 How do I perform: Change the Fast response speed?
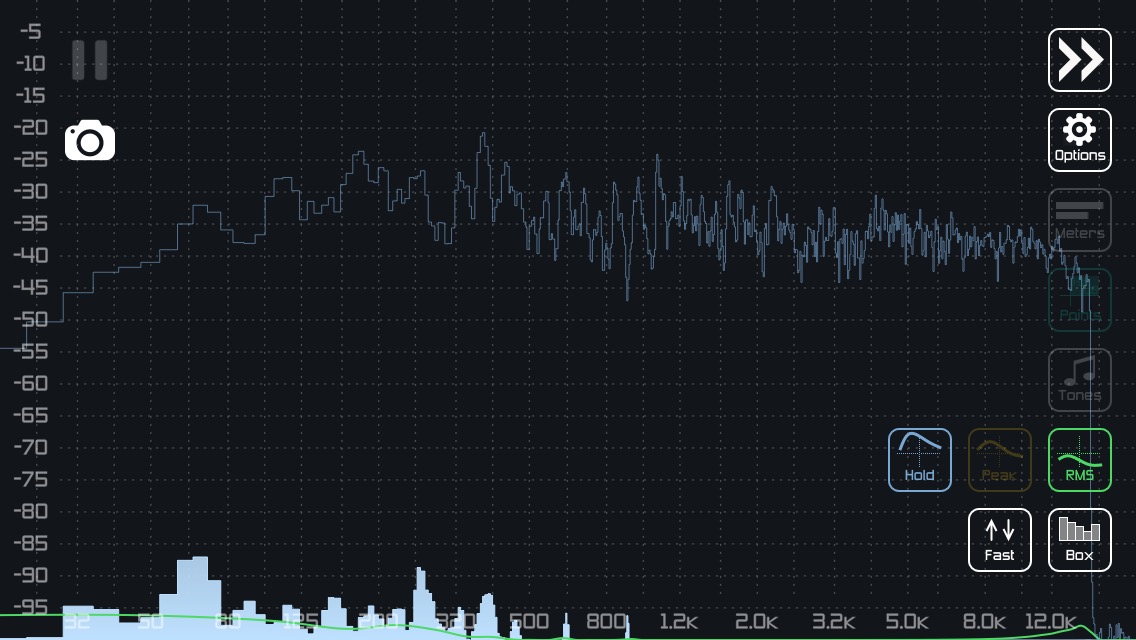tap(1000, 540)
